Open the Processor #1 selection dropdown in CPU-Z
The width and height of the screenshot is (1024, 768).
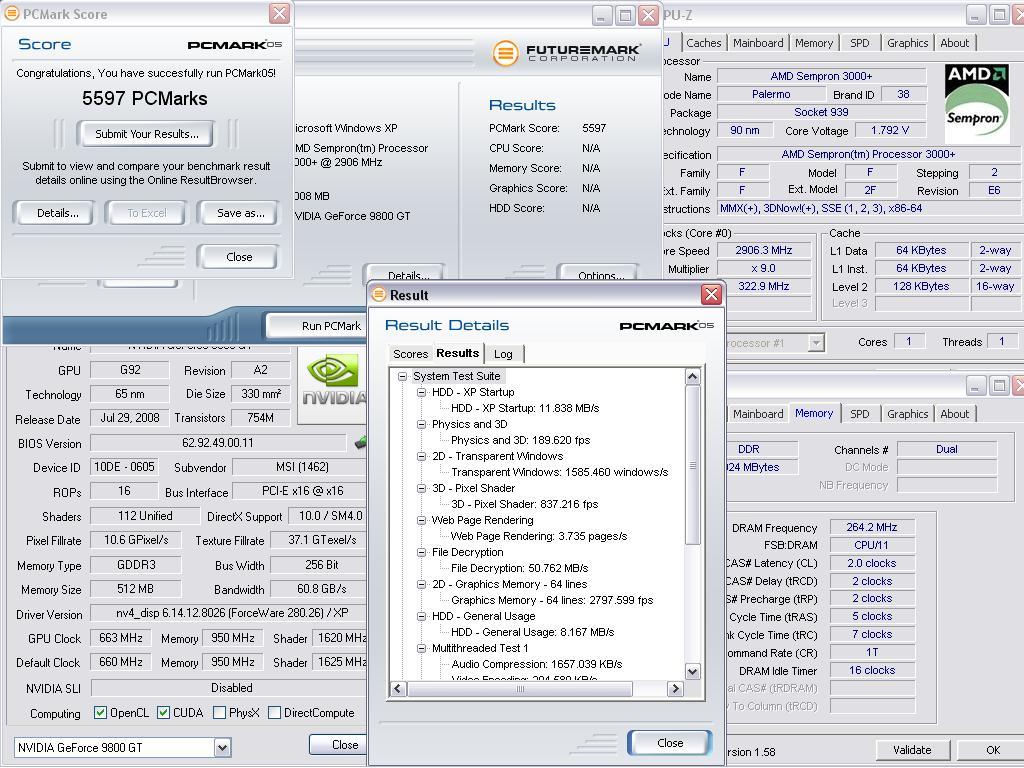[816, 343]
